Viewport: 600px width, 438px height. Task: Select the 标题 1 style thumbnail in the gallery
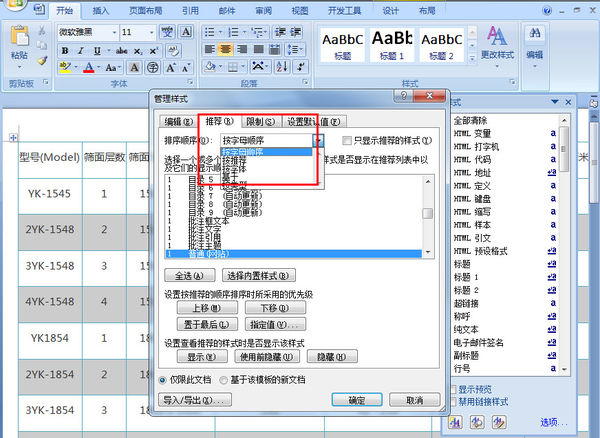tap(392, 44)
